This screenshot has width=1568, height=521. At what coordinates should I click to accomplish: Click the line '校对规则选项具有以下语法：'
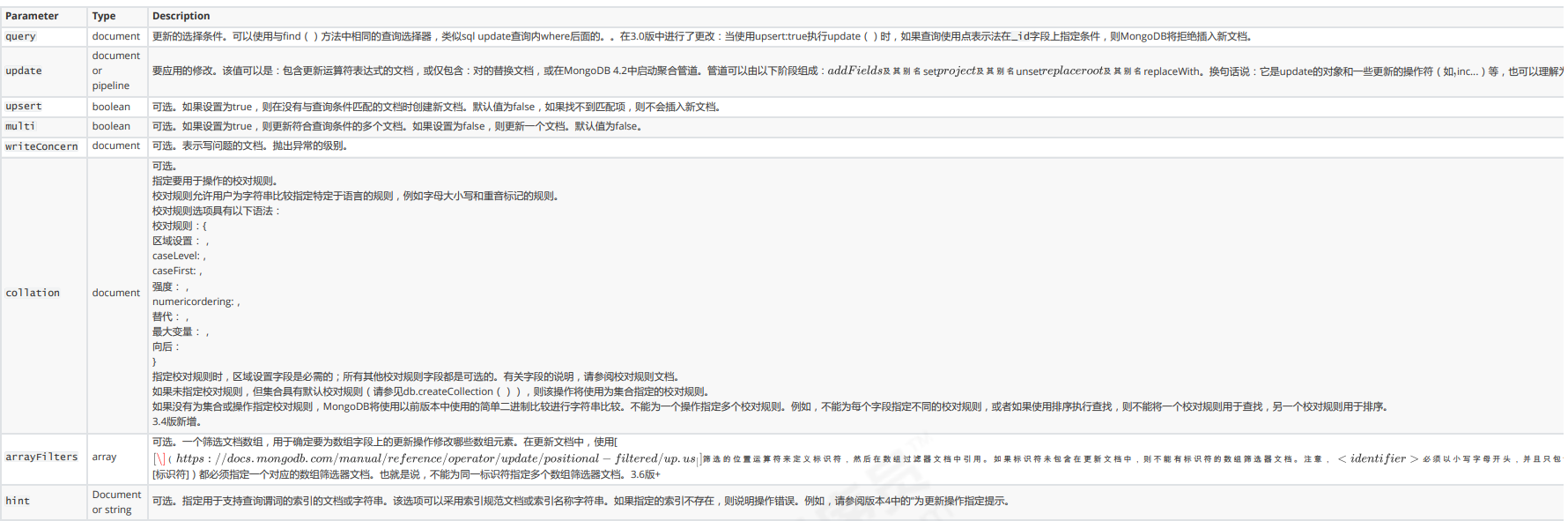[217, 211]
